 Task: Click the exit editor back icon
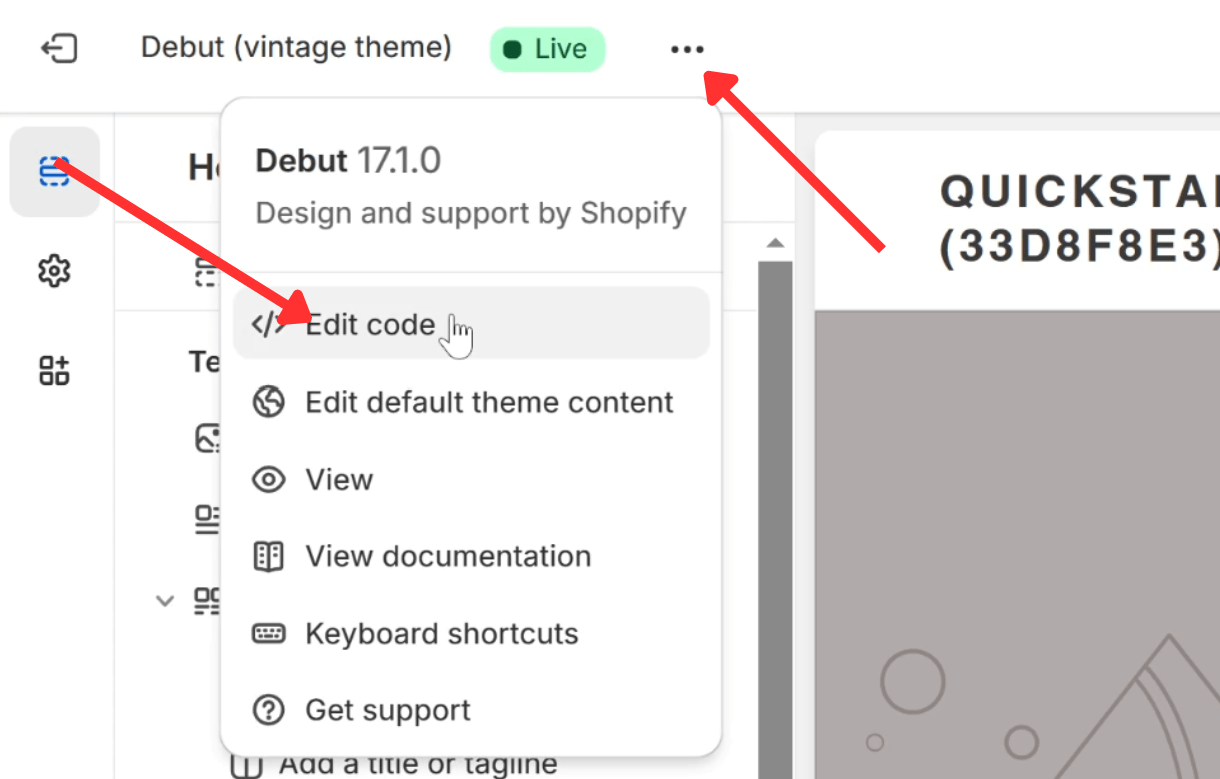tap(59, 48)
